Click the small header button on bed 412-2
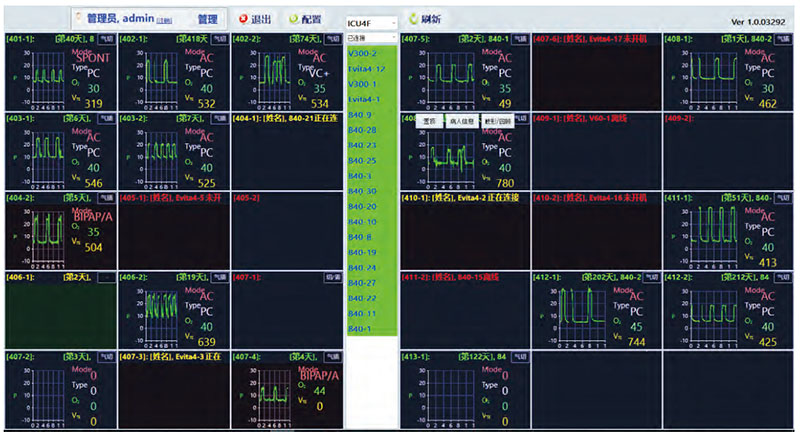The image size is (800, 438). click(x=783, y=277)
